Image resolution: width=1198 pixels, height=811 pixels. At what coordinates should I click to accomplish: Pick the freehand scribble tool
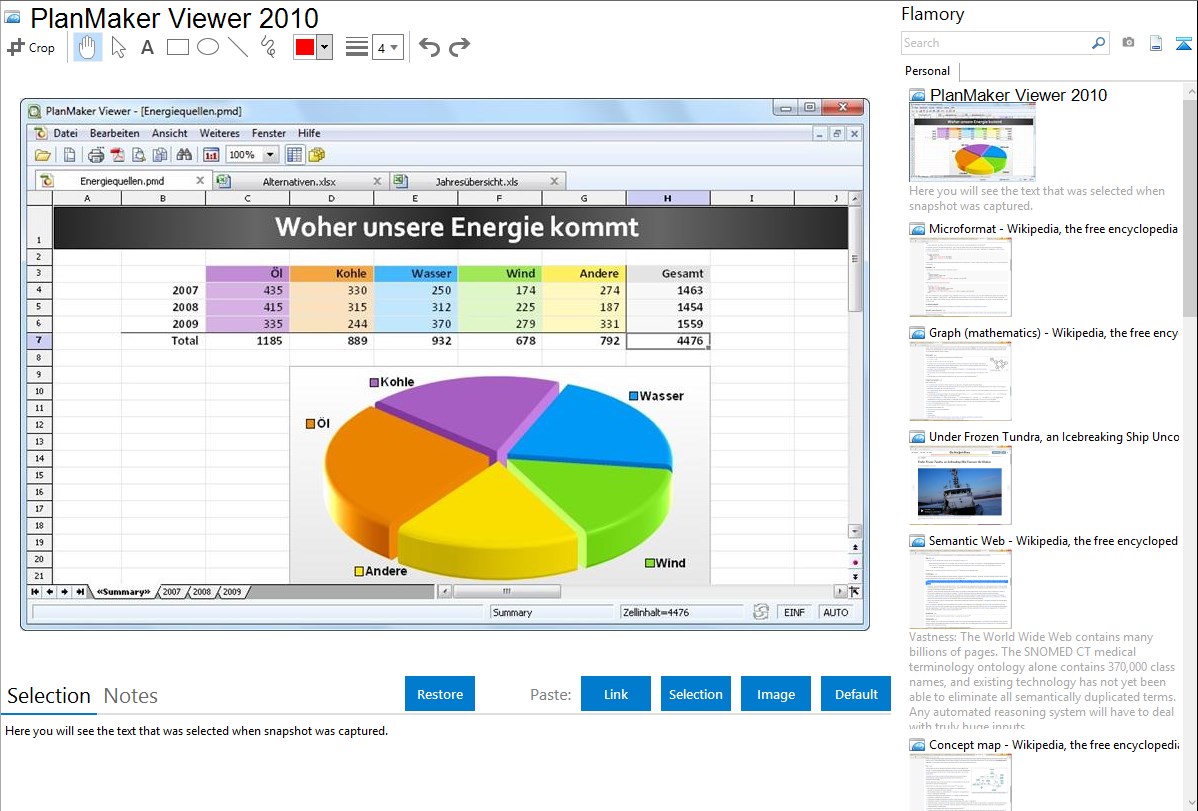coord(268,47)
